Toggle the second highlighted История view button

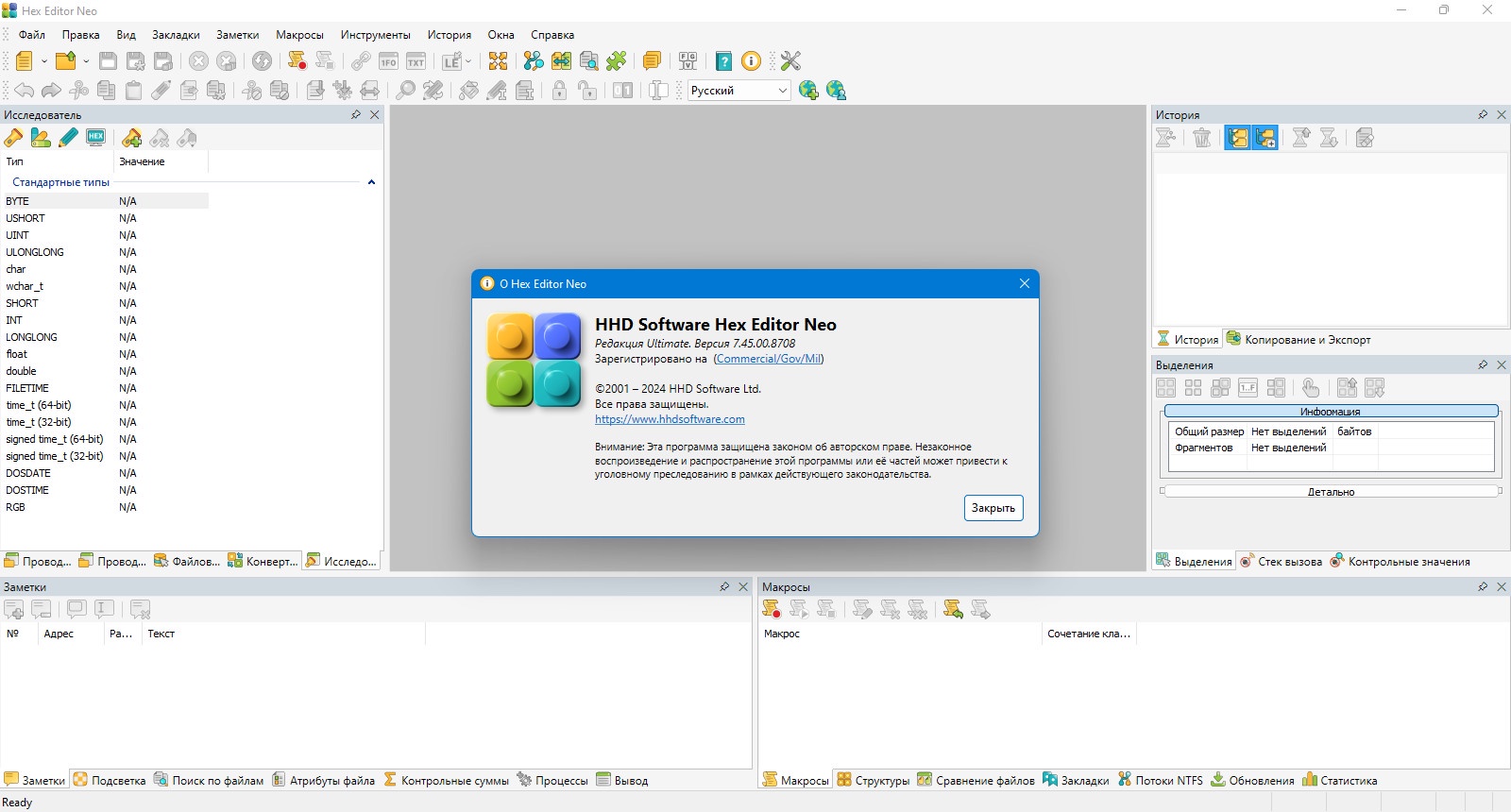[x=1265, y=138]
